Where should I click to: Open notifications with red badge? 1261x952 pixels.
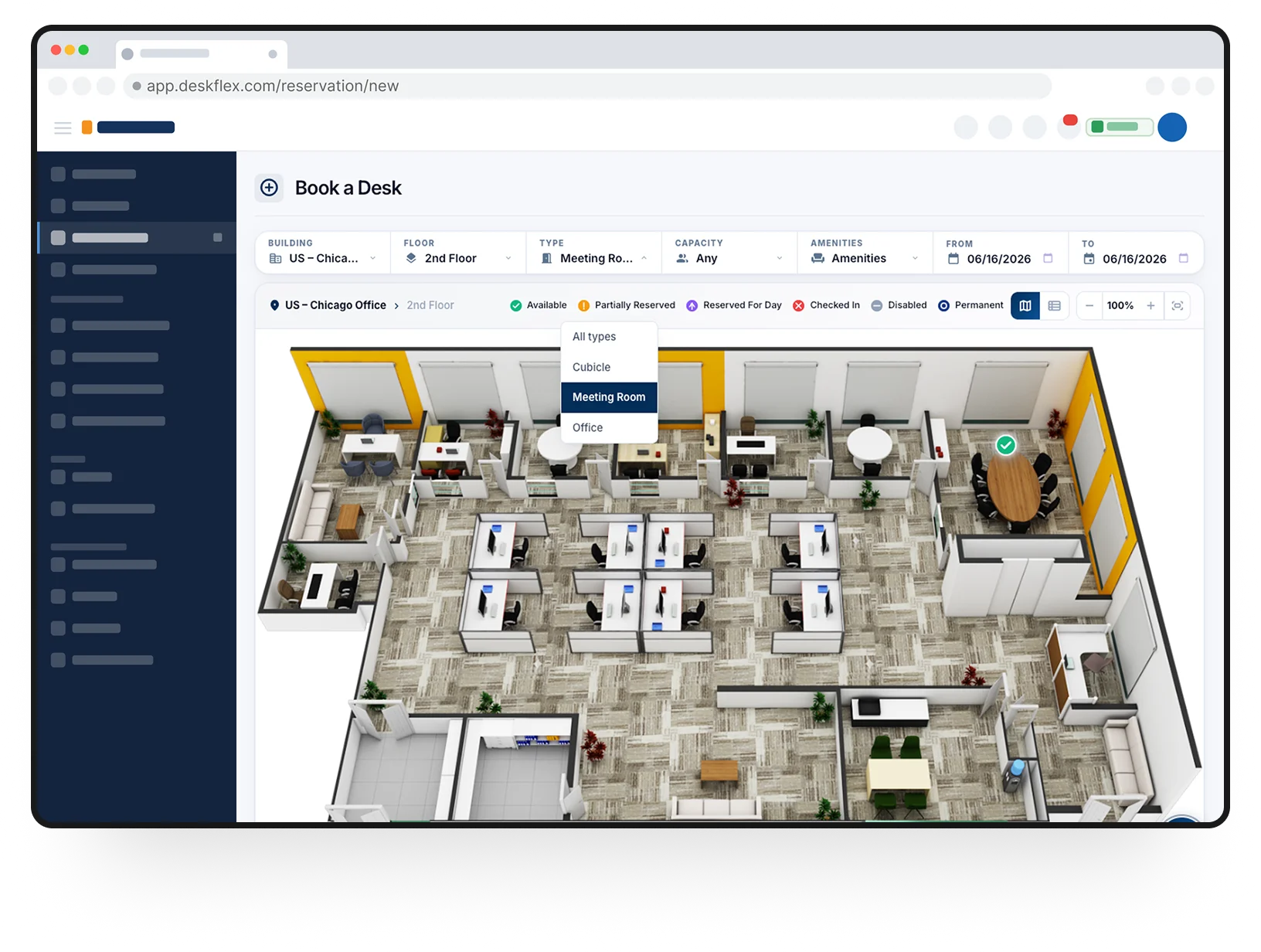[1069, 126]
